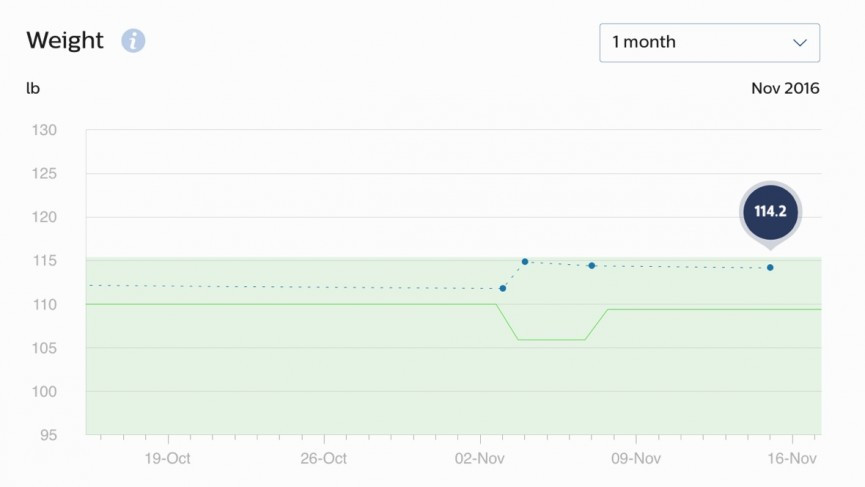Select the highest data point near 115 lb
This screenshot has width=865, height=487.
click(525, 262)
